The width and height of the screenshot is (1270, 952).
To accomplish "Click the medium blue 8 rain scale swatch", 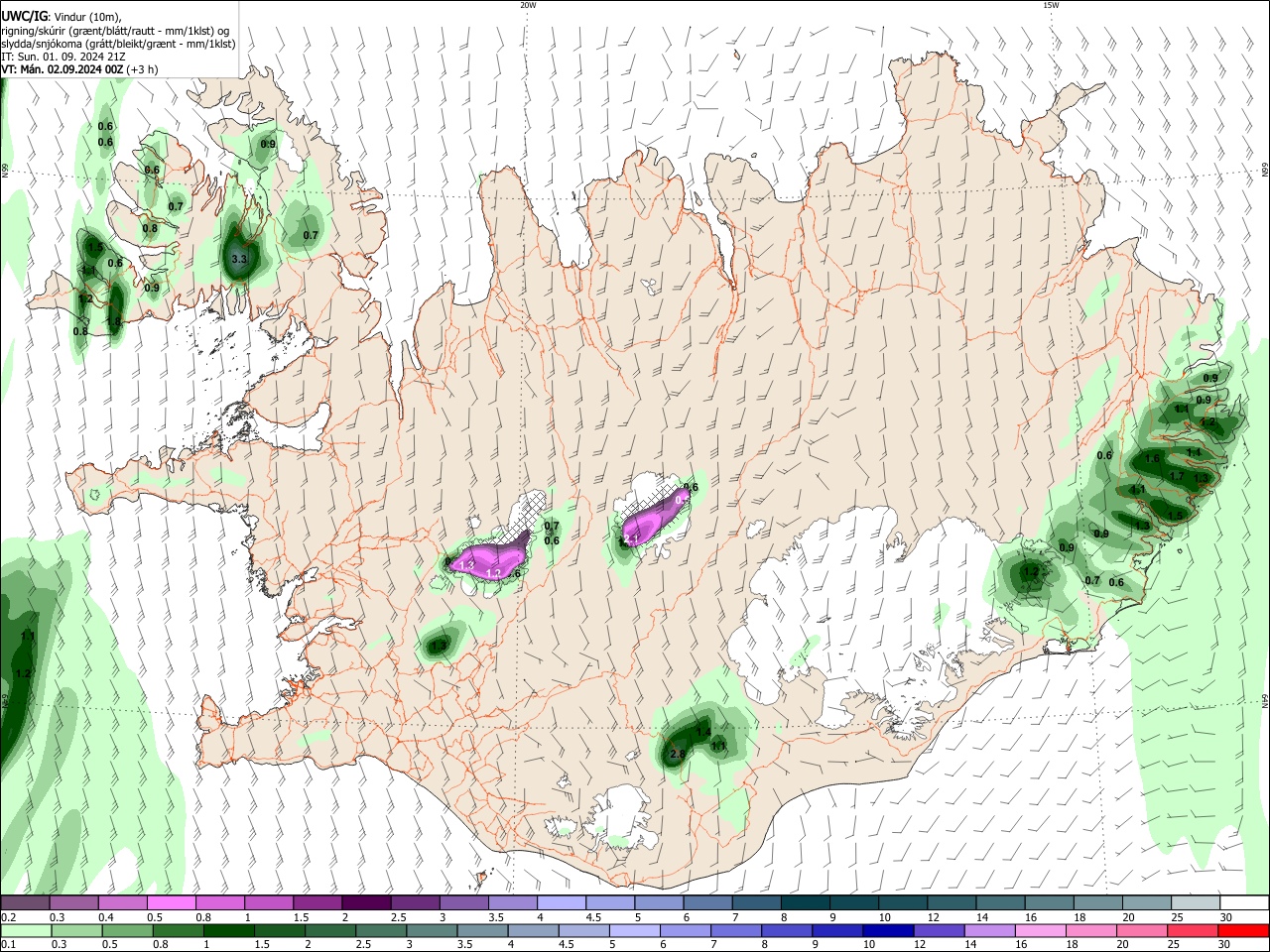I will 787,931.
